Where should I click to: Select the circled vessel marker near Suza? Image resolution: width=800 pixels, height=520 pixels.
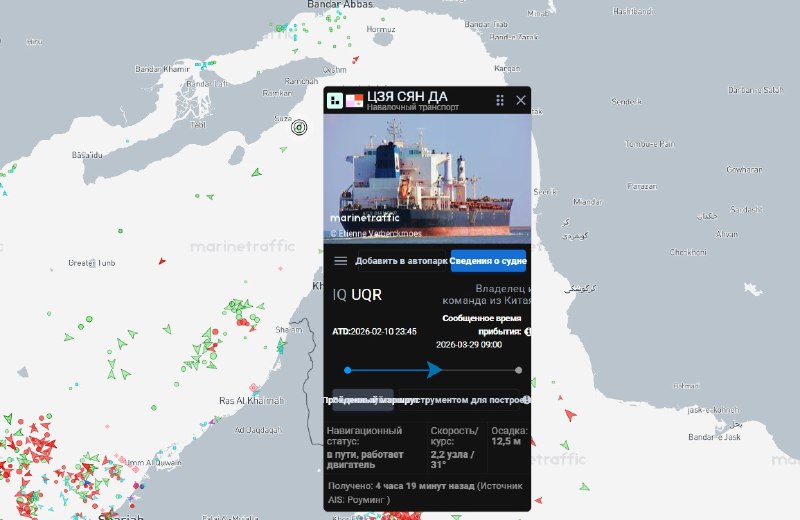(x=299, y=127)
